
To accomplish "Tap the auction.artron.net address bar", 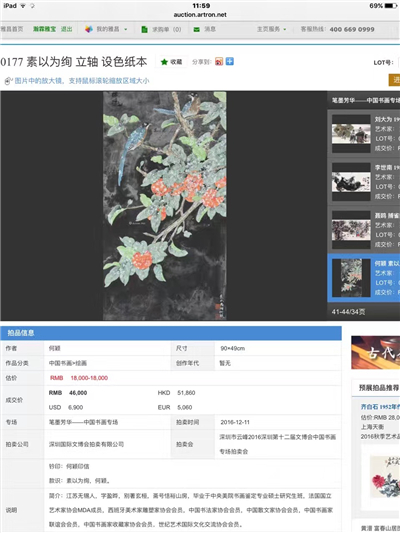I will 200,15.
